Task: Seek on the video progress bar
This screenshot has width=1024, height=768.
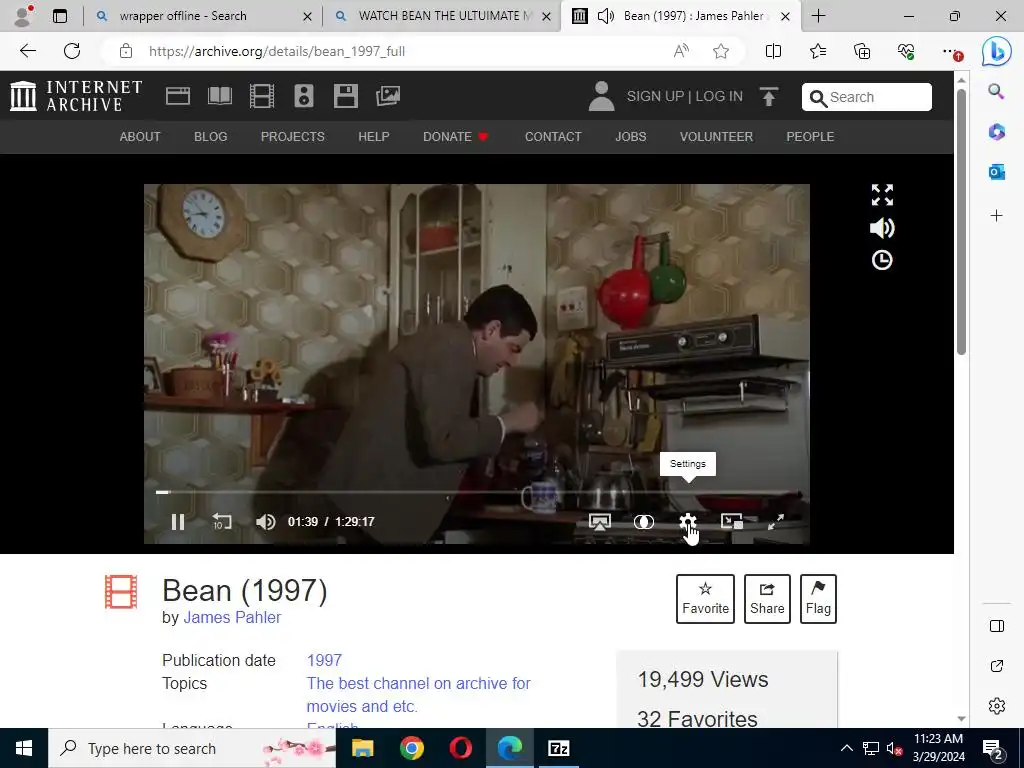Action: pos(477,492)
